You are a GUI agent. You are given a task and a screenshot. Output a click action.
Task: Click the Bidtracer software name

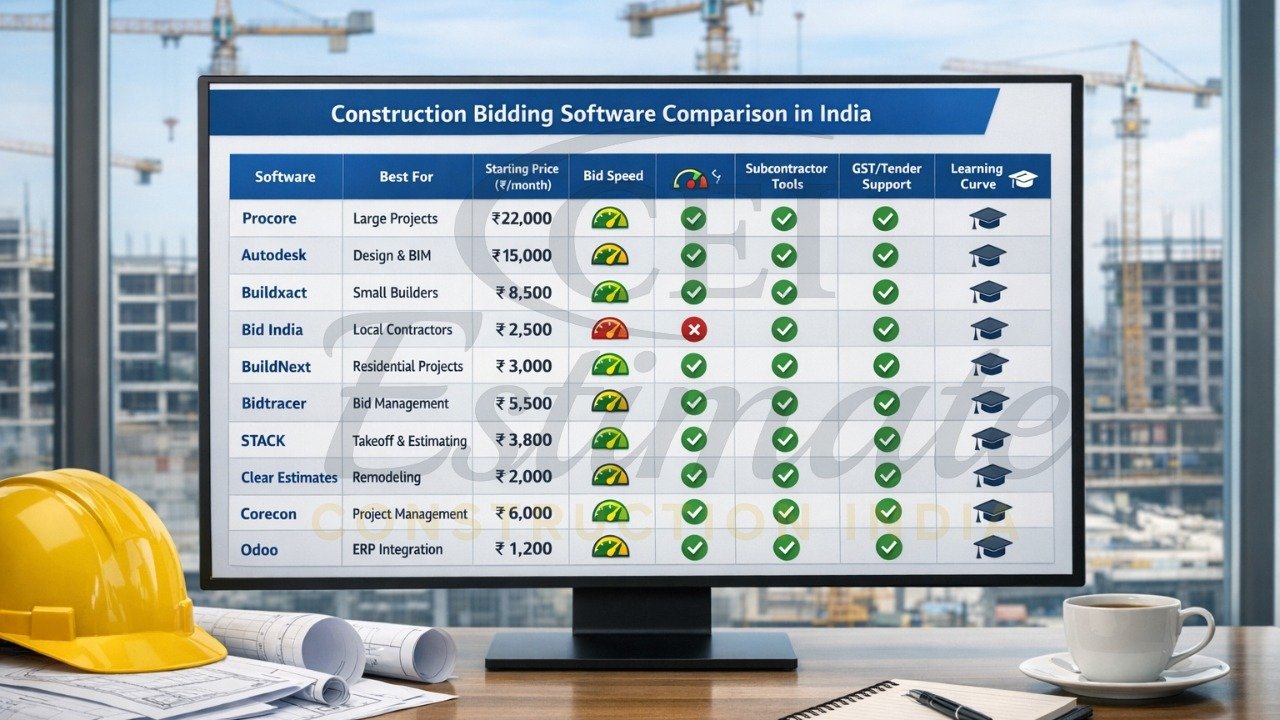tap(273, 403)
